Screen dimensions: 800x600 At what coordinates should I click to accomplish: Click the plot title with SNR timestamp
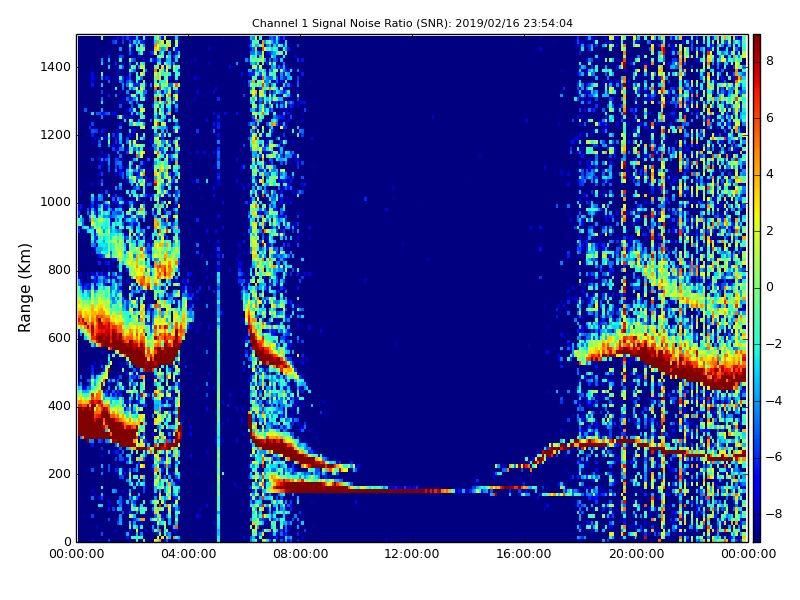click(412, 23)
